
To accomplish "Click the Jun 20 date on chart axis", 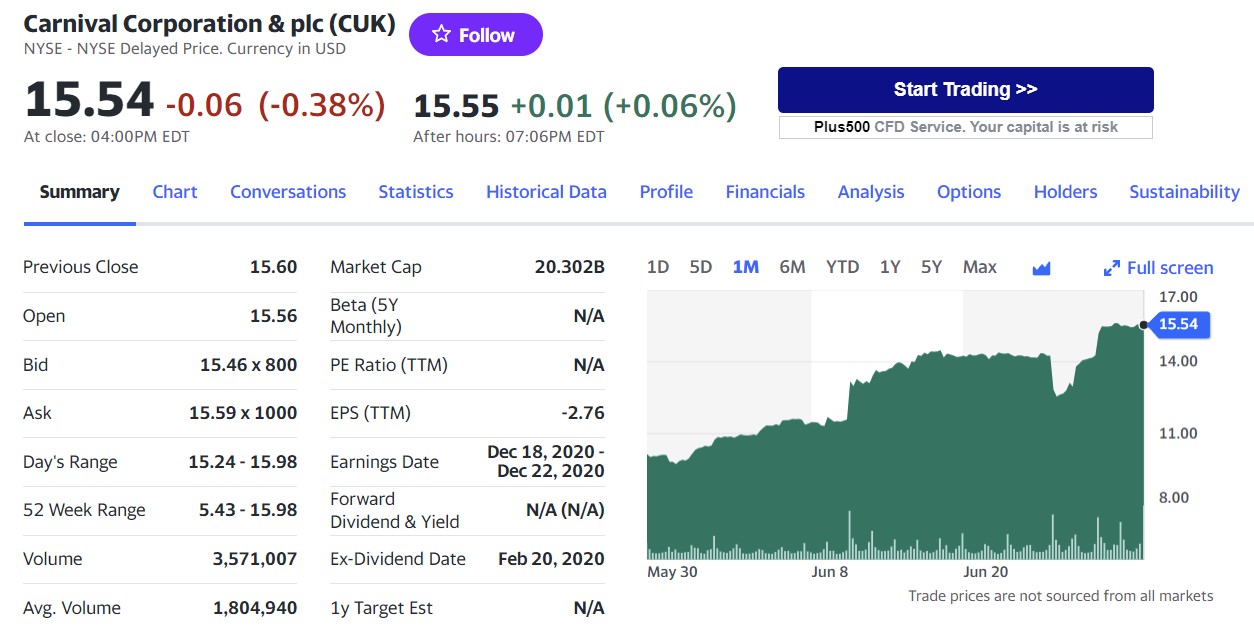I will click(986, 572).
